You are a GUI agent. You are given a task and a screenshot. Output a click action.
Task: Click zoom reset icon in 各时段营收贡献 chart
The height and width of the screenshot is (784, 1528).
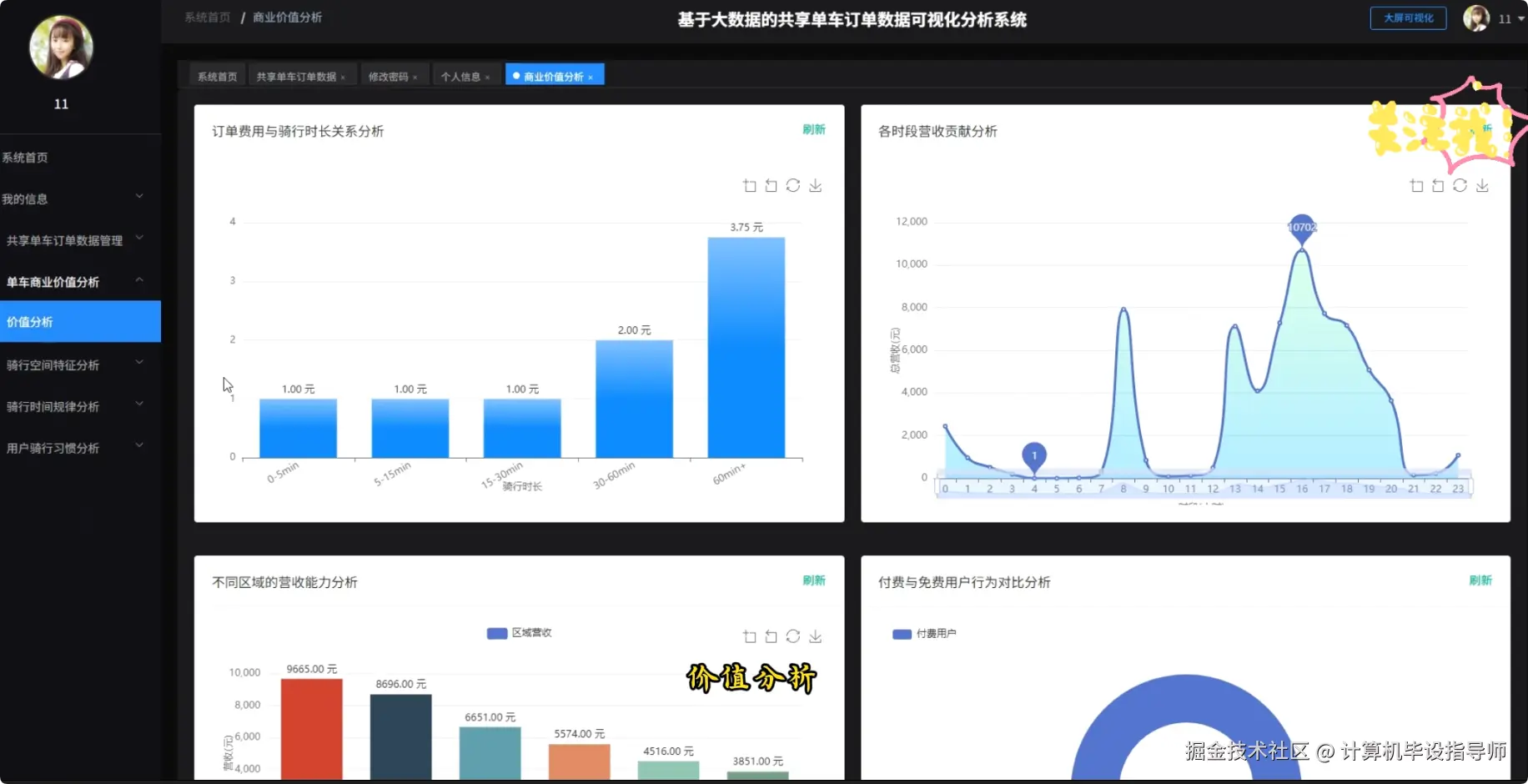[x=1438, y=185]
